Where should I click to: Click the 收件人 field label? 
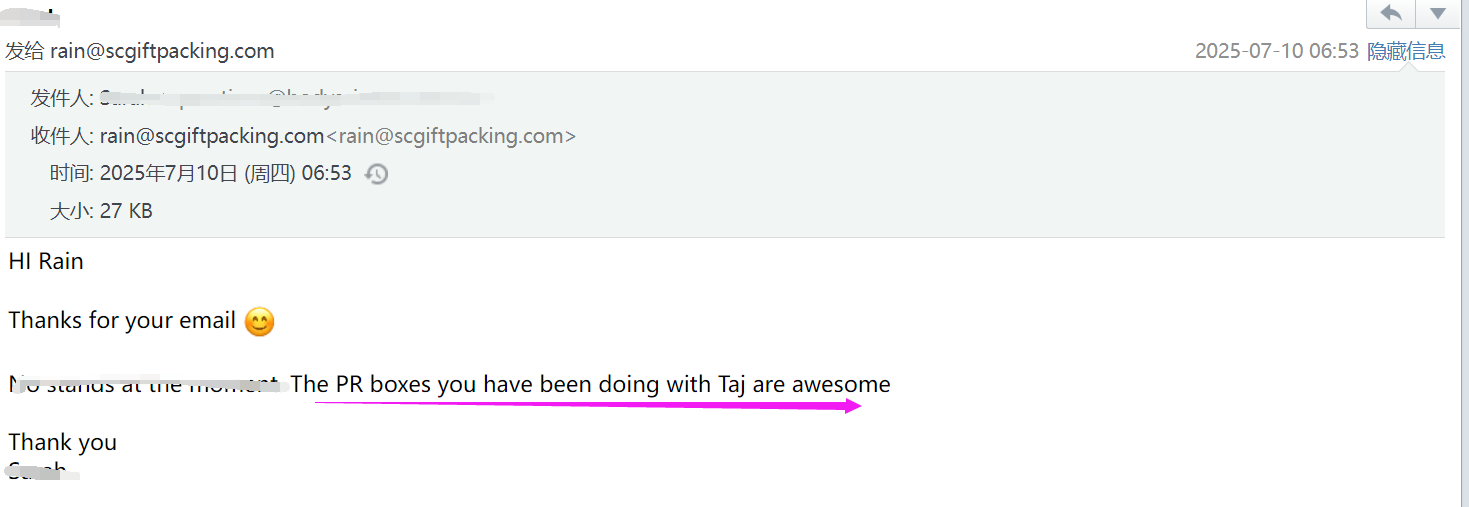point(62,136)
